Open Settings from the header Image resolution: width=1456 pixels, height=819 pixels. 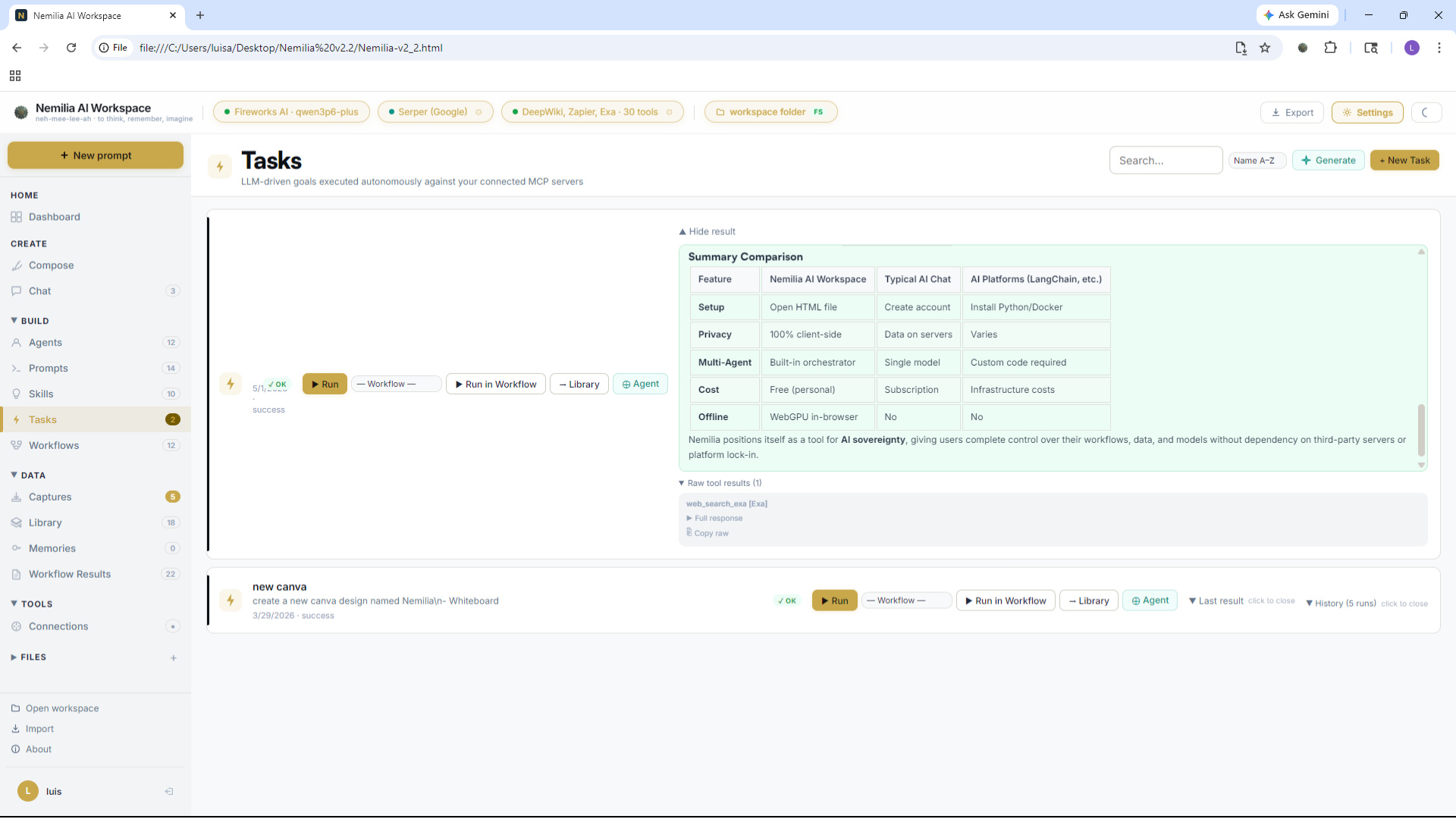(1367, 112)
